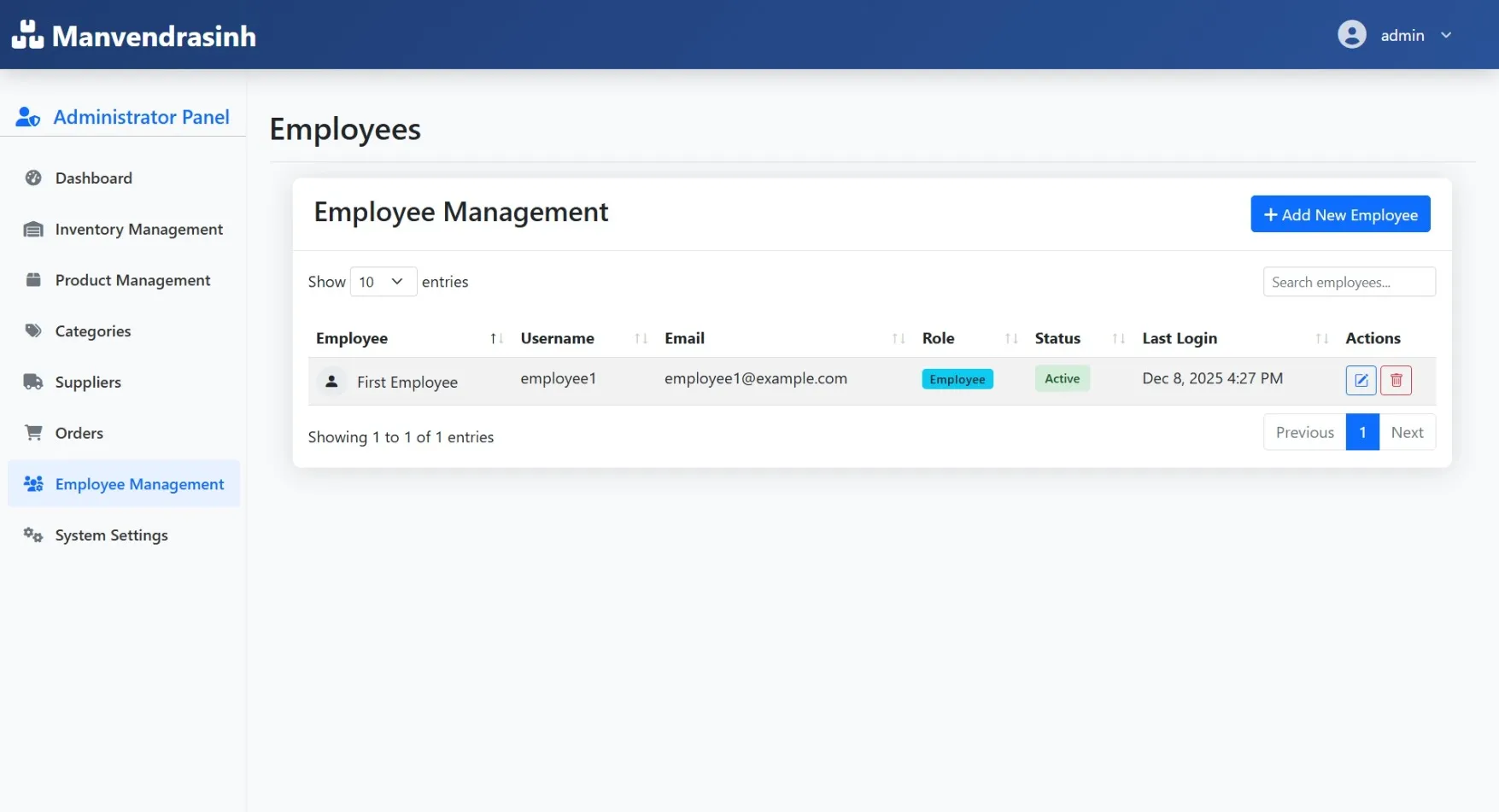Viewport: 1499px width, 812px height.
Task: Open the Dashboard from the sidebar
Action: pos(93,178)
